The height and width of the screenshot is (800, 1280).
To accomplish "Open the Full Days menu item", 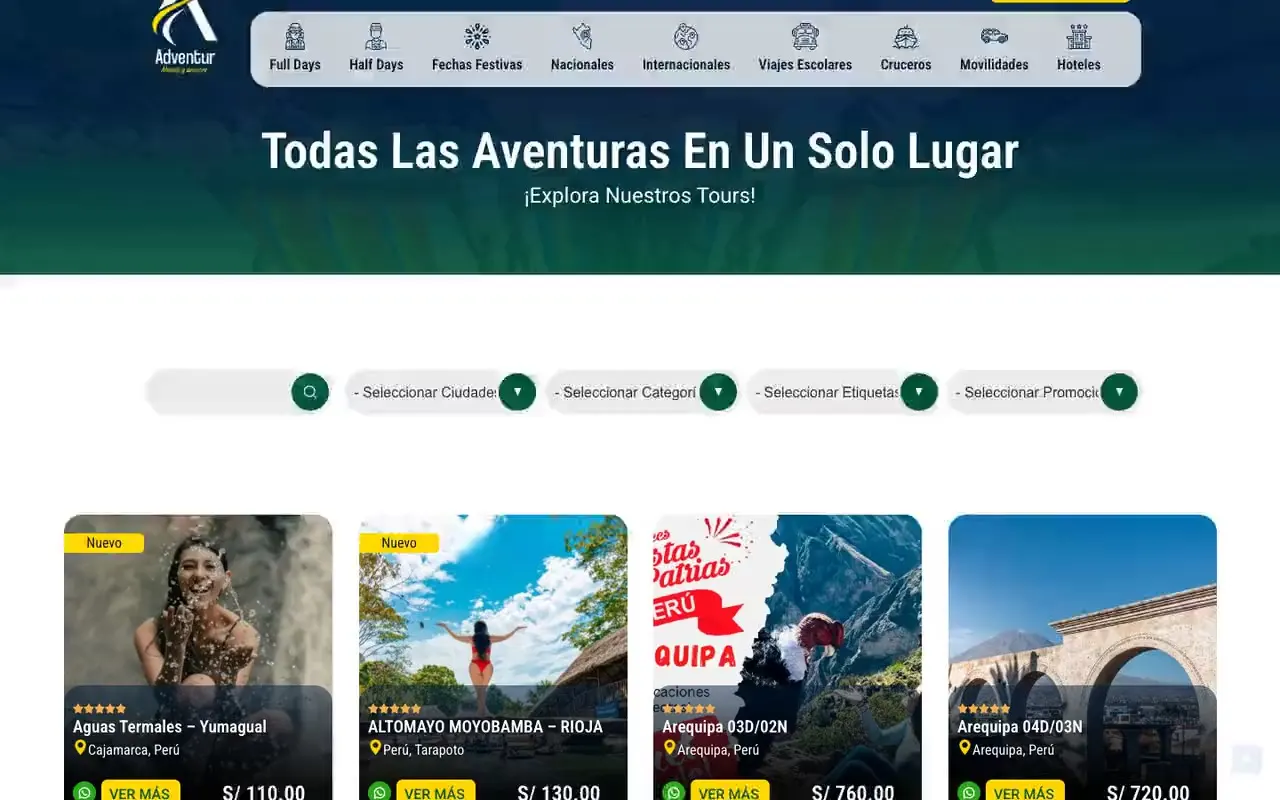I will 295,64.
